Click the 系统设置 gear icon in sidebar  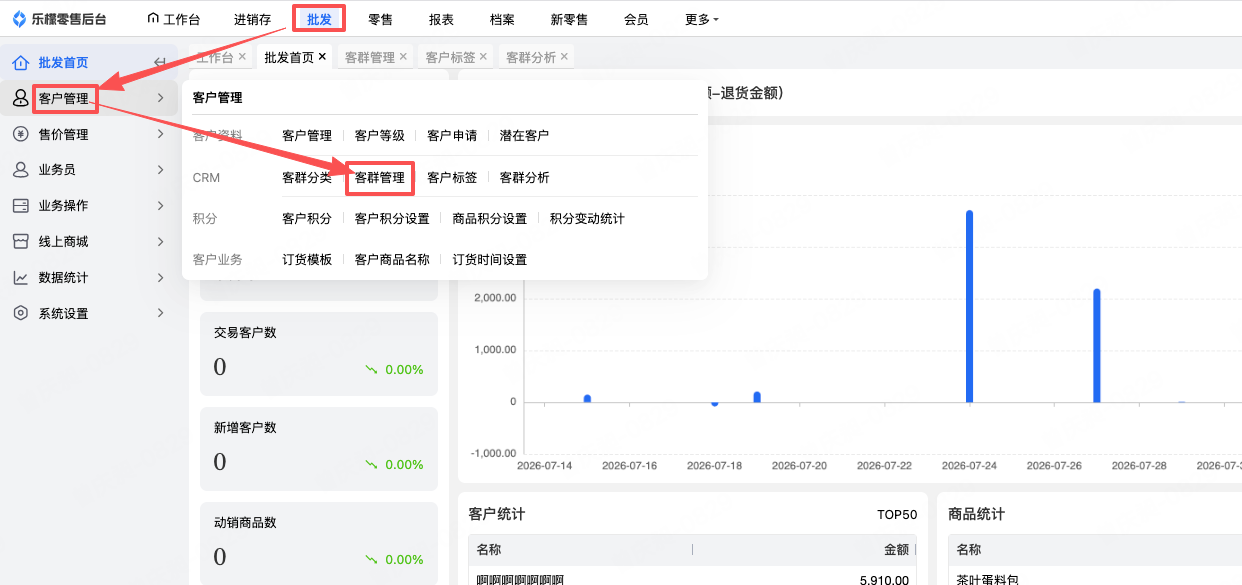tap(20, 314)
